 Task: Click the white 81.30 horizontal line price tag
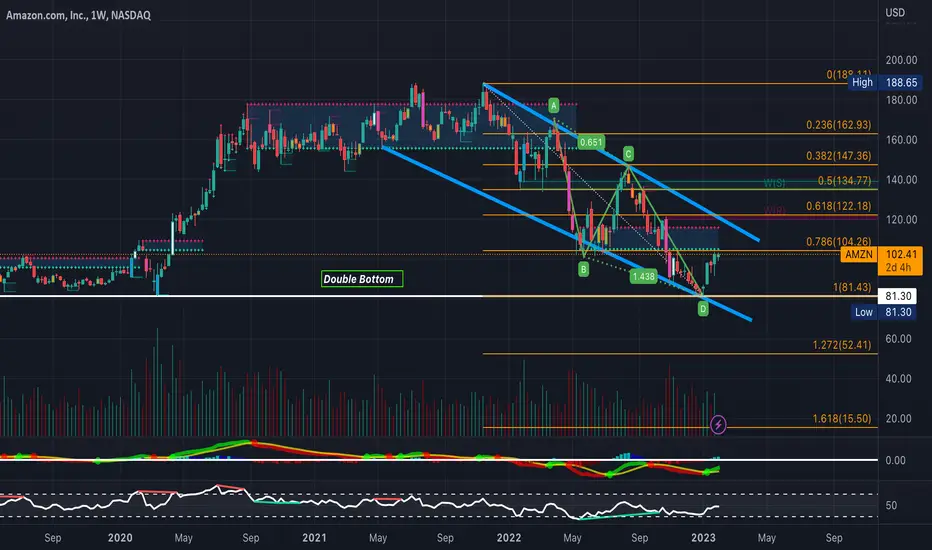coord(898,296)
